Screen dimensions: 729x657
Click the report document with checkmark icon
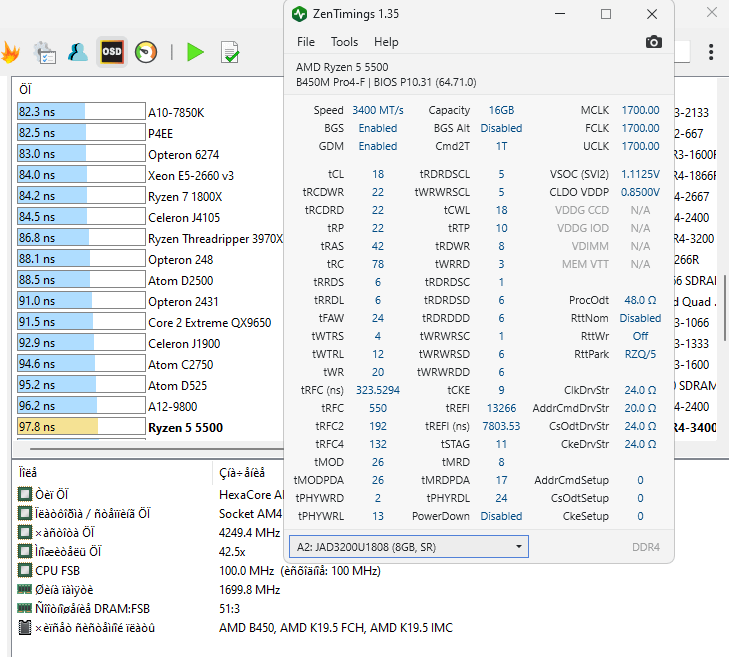230,52
